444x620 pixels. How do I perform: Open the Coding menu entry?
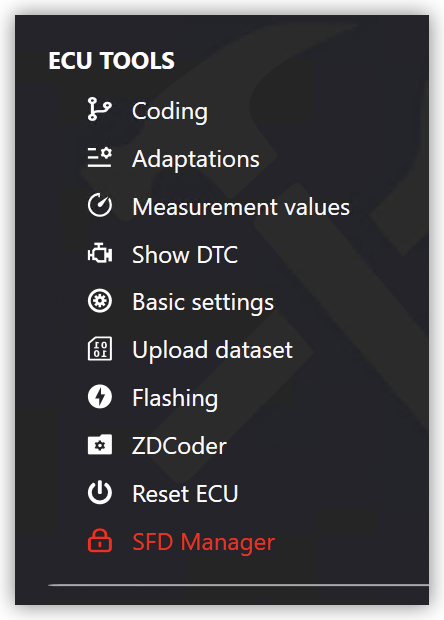point(170,111)
